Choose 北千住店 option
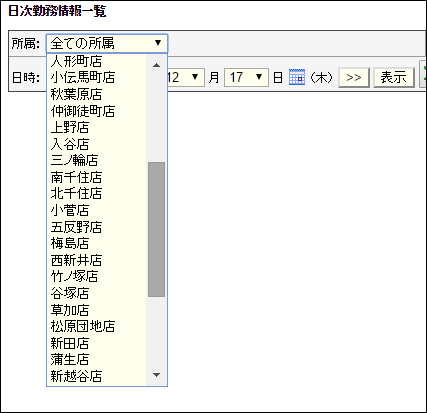Image resolution: width=427 pixels, height=413 pixels. (x=97, y=194)
